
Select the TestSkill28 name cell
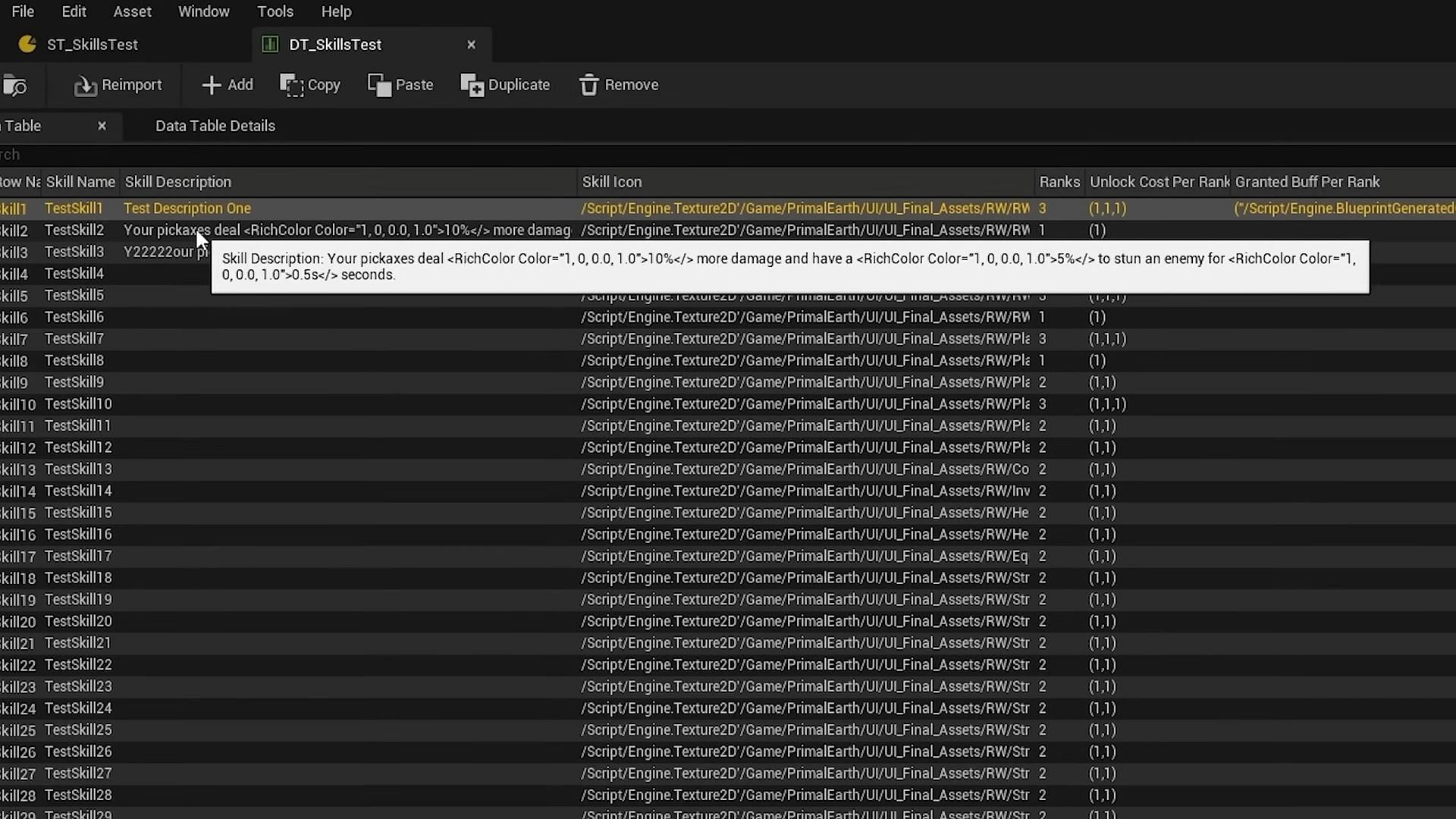pos(78,795)
